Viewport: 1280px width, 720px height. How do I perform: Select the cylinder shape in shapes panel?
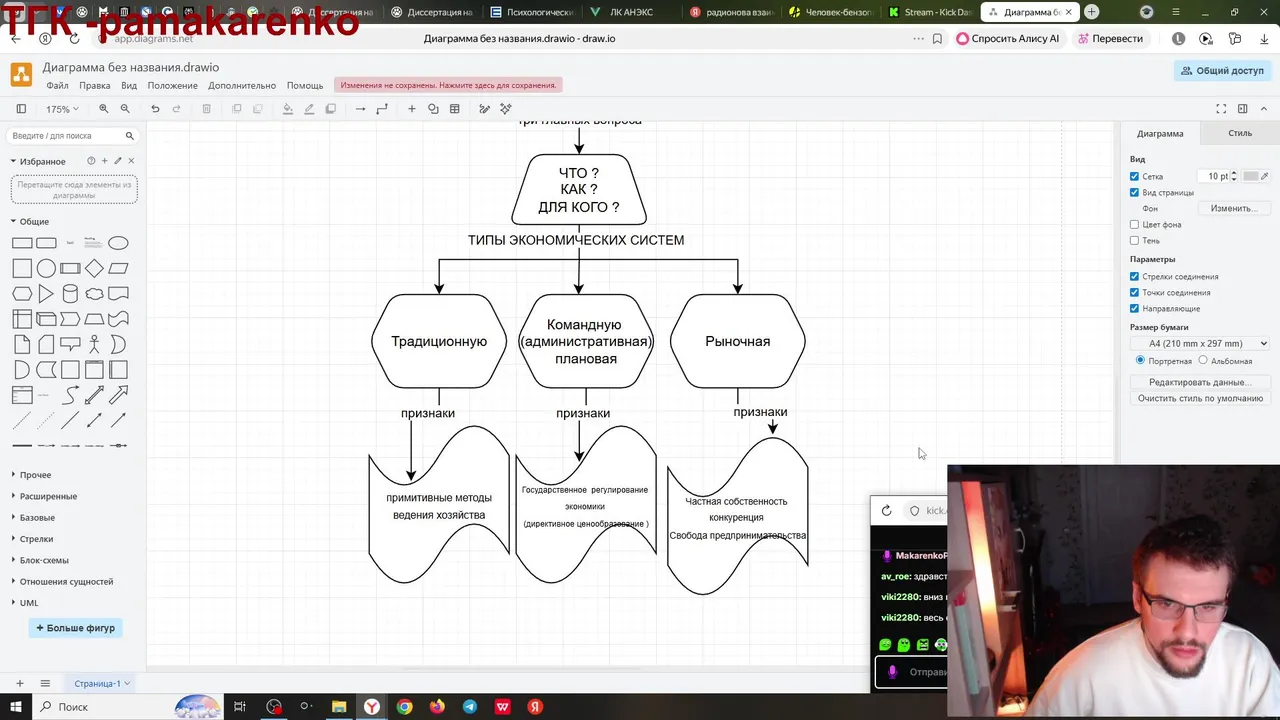[x=70, y=294]
